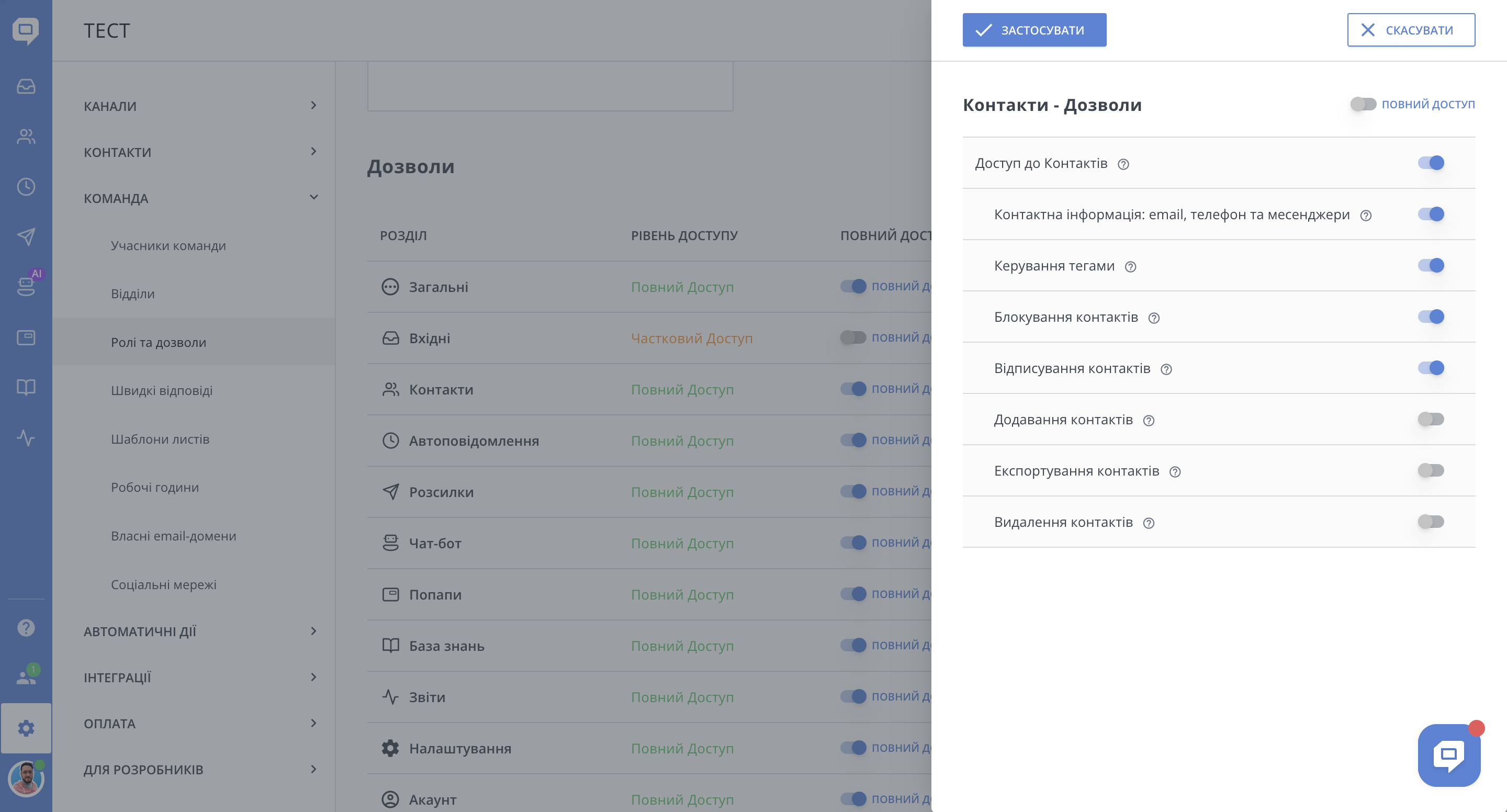Open the AI chat-bot sidebar icon

[x=26, y=286]
